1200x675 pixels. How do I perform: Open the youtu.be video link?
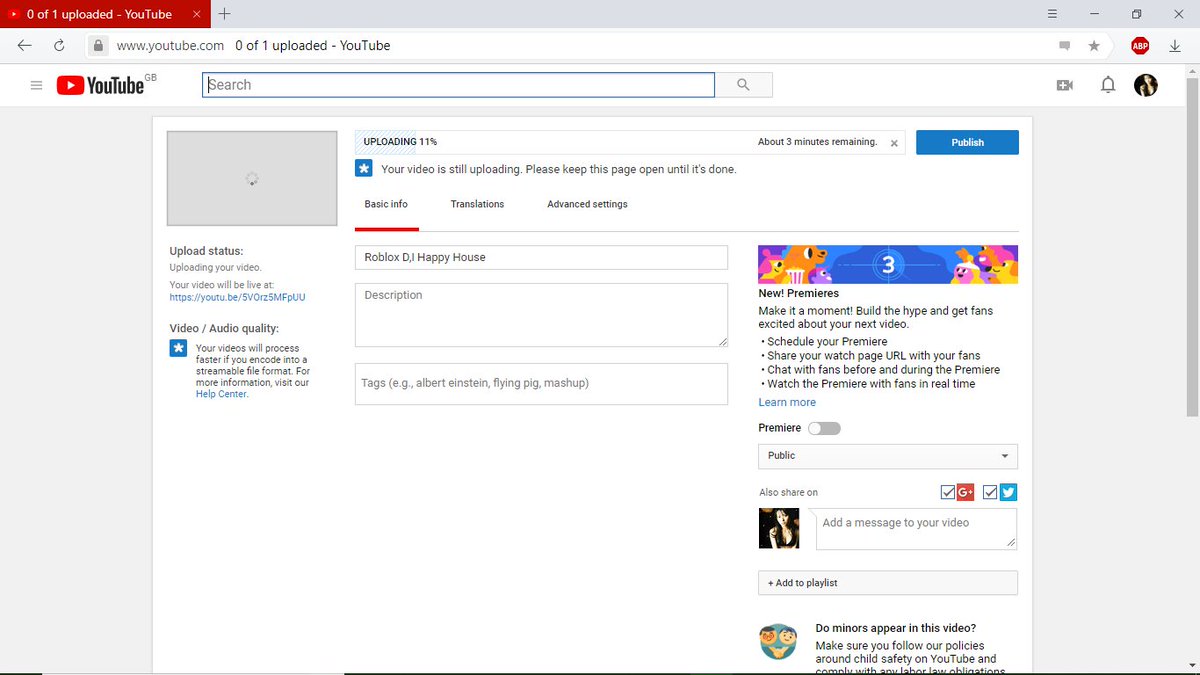237,297
